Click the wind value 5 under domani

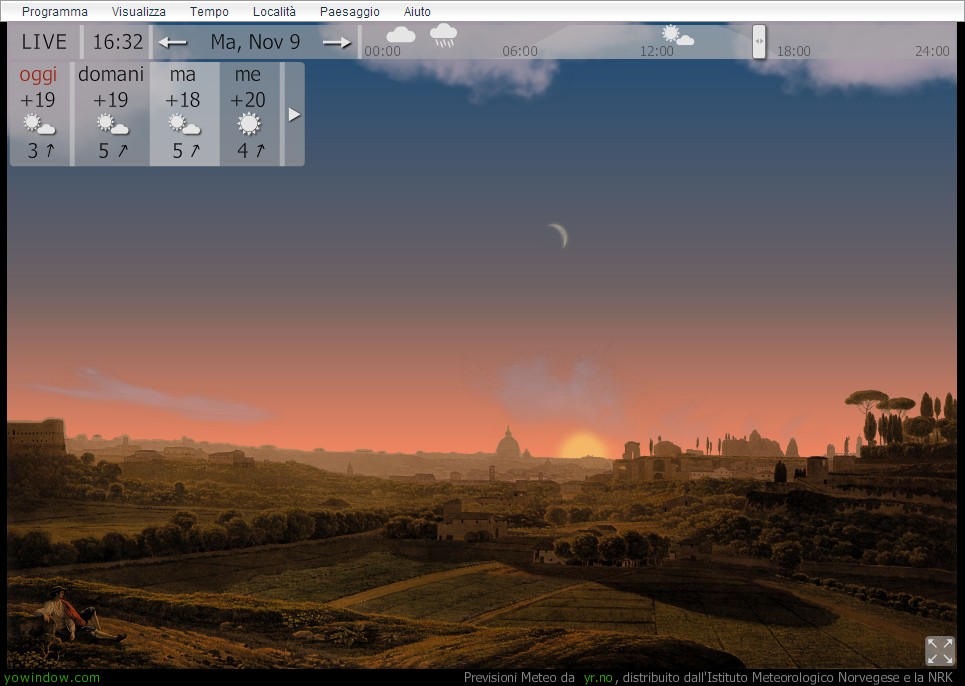point(104,151)
